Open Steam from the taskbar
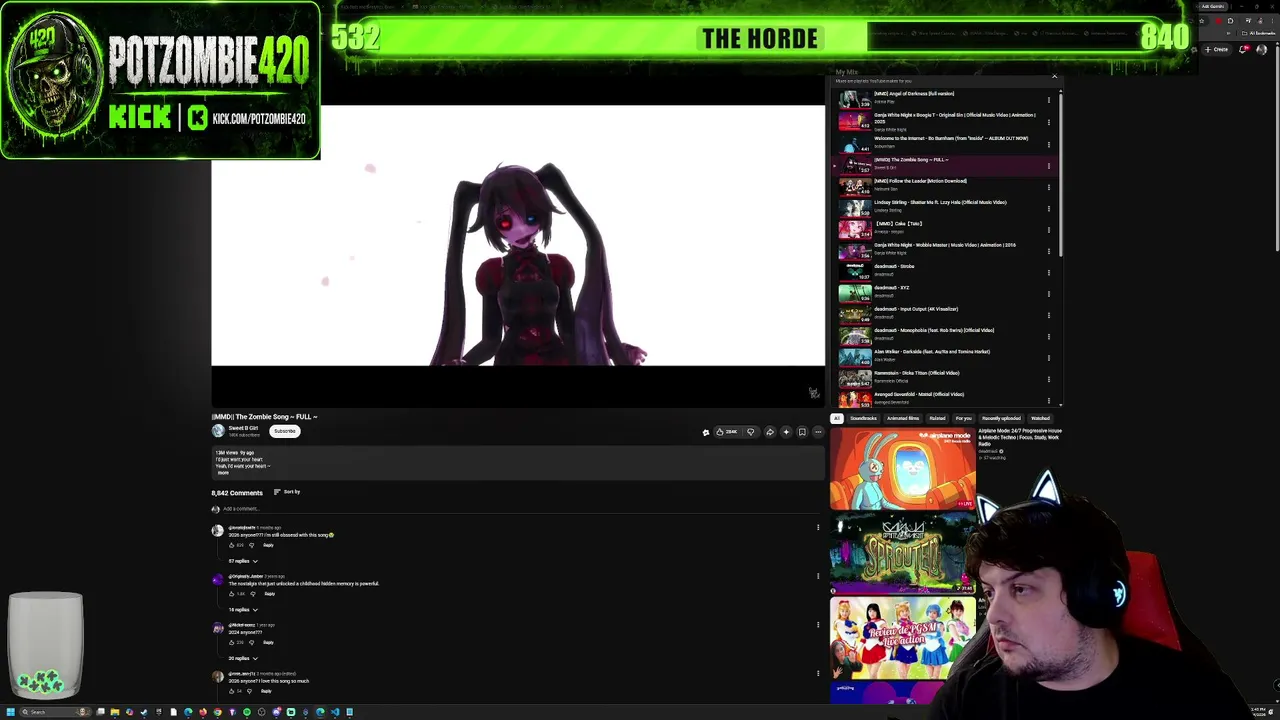The height and width of the screenshot is (720, 1280). 144,712
